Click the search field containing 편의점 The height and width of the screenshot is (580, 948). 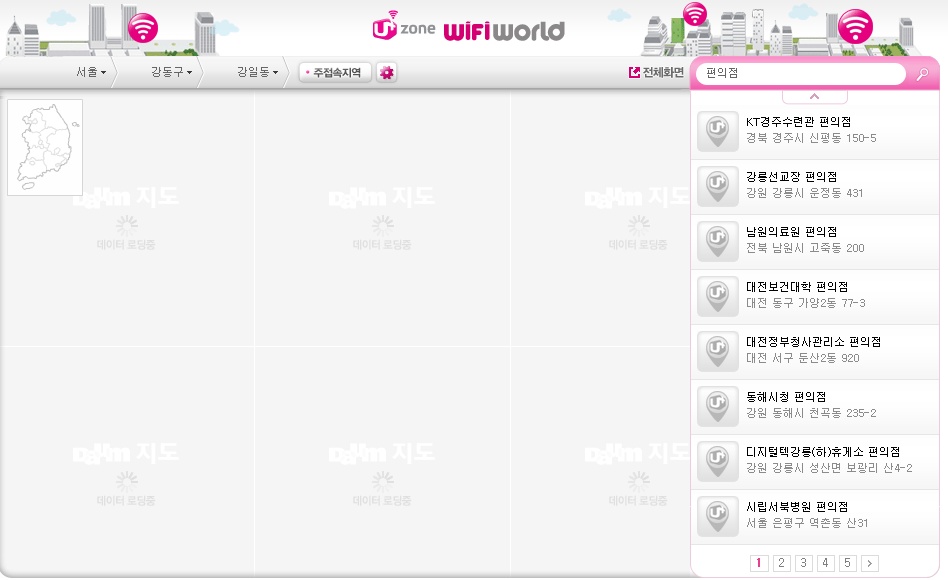tap(800, 74)
